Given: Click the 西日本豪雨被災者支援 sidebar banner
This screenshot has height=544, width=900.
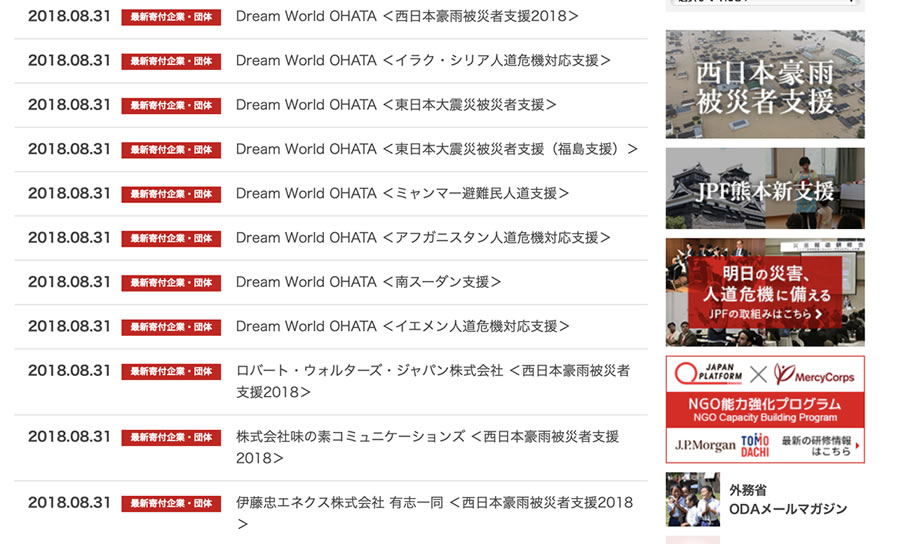Looking at the screenshot, I should pyautogui.click(x=765, y=84).
